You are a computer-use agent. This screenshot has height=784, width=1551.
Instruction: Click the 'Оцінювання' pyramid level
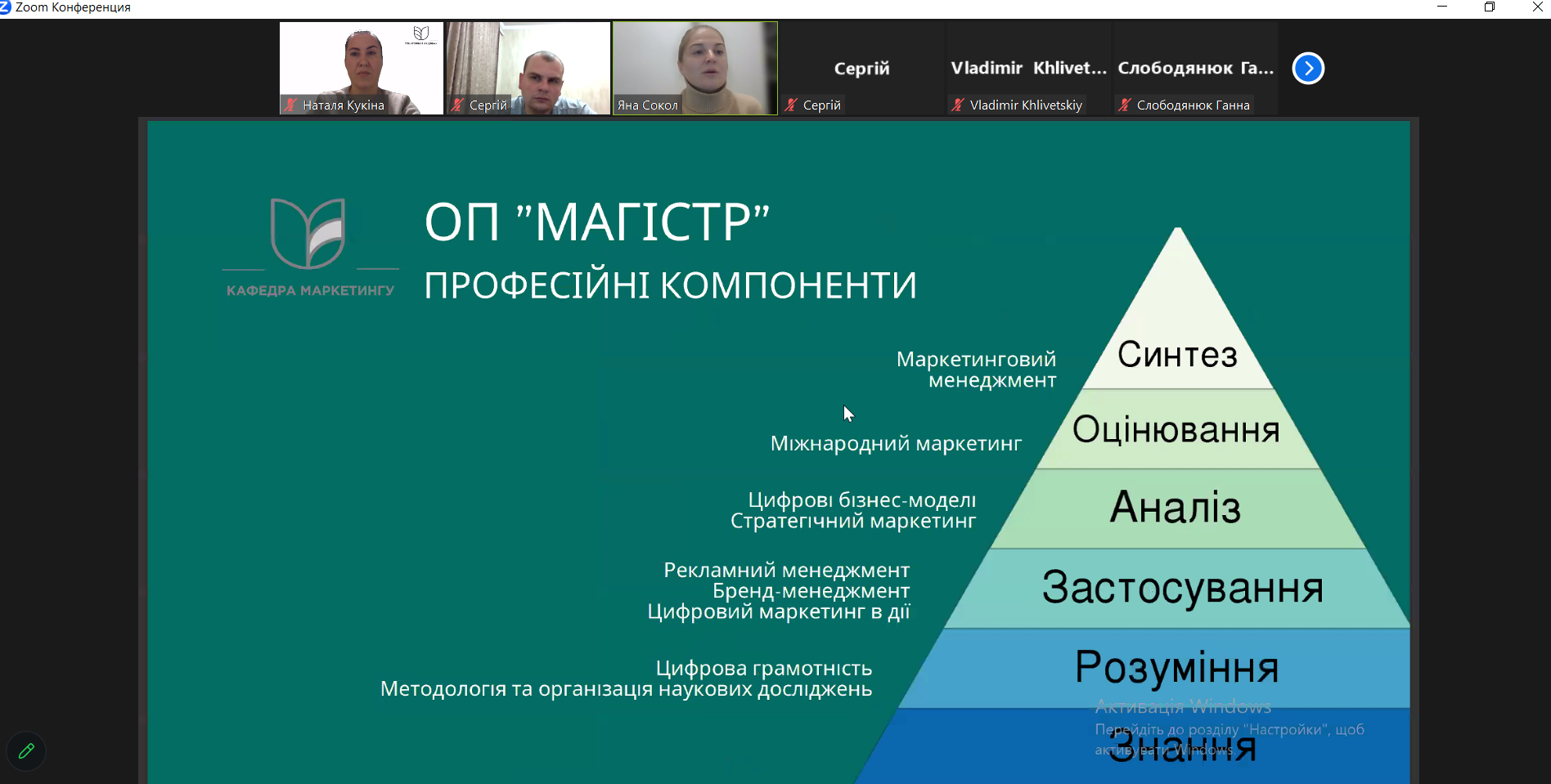coord(1176,430)
